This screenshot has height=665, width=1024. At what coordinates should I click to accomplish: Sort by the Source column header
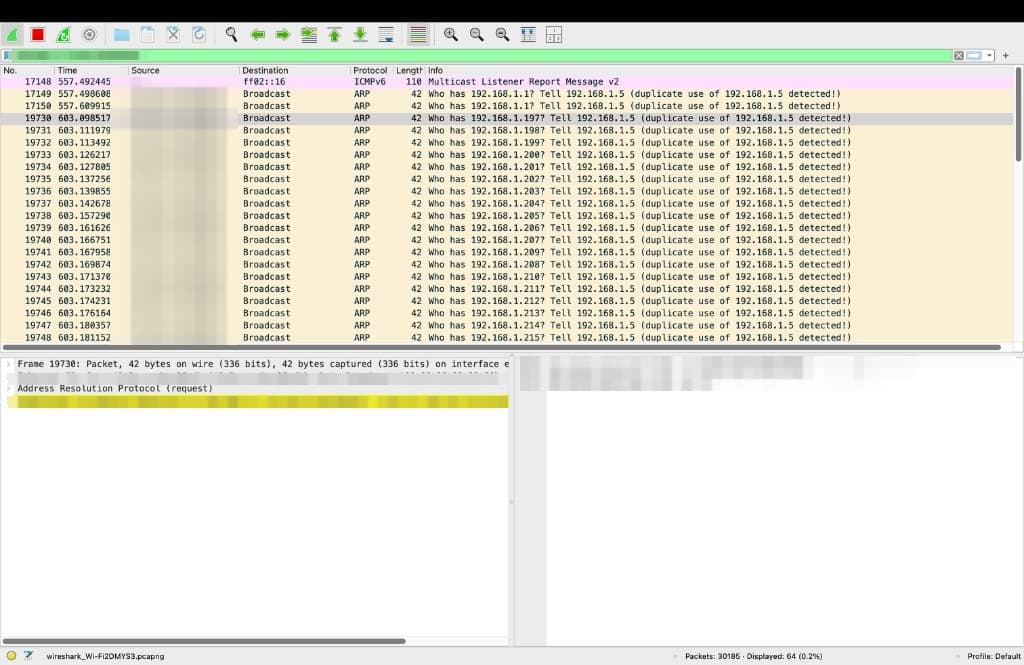[184, 71]
